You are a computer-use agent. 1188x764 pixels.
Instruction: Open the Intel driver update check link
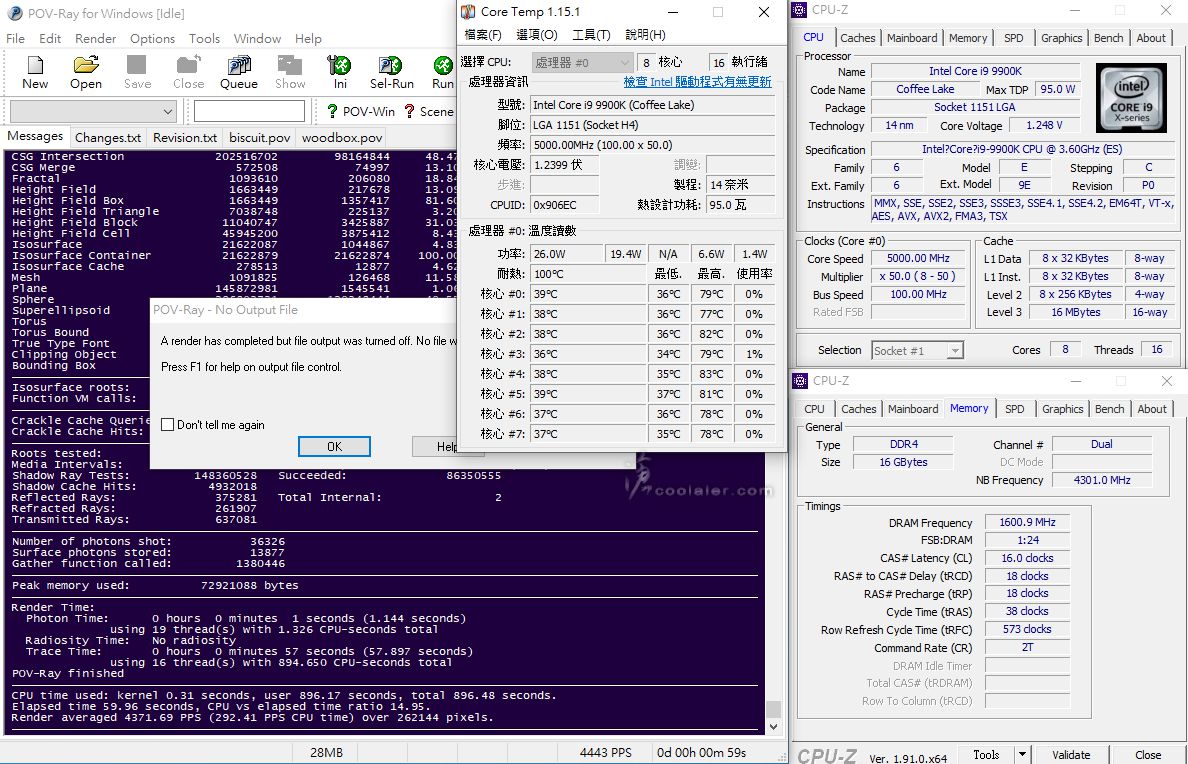(x=697, y=82)
